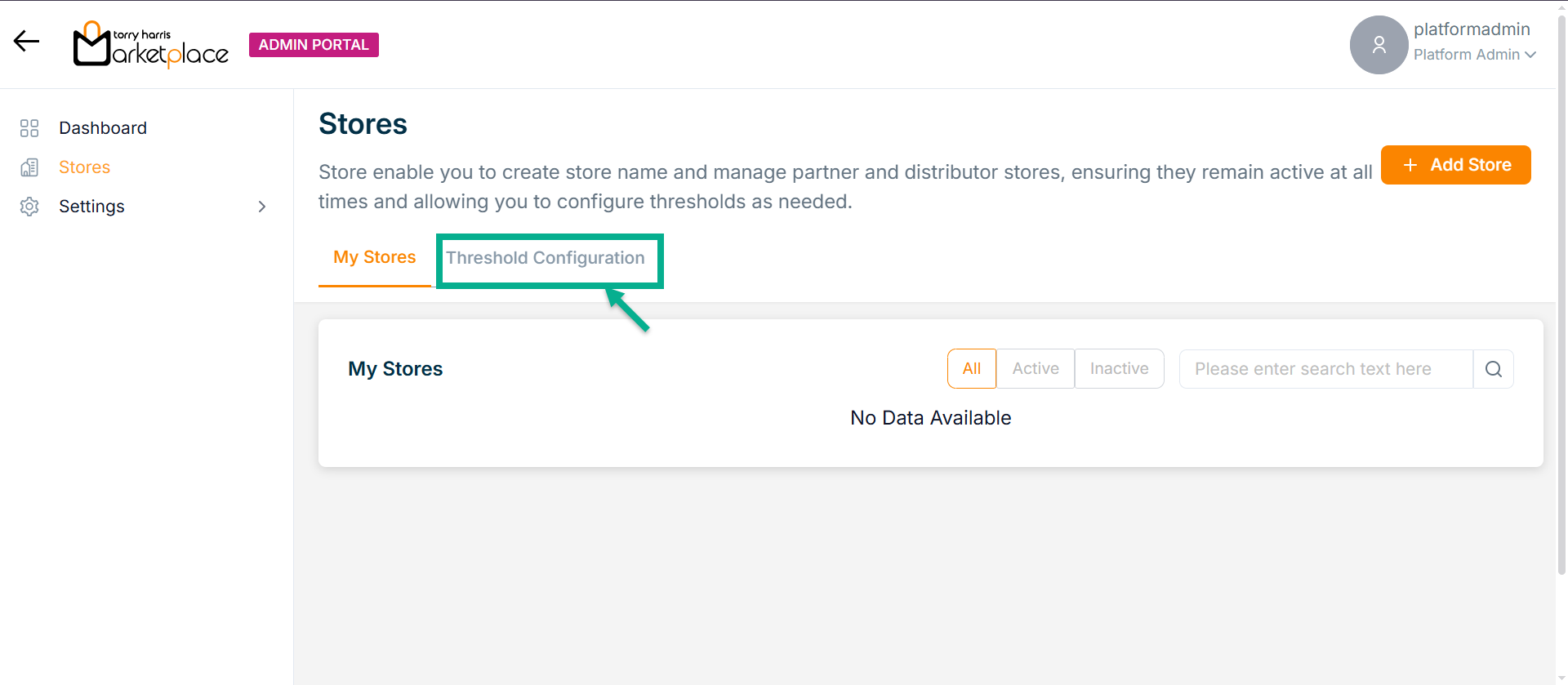Click the Settings gear icon in sidebar
The width and height of the screenshot is (1568, 685).
pyautogui.click(x=29, y=207)
